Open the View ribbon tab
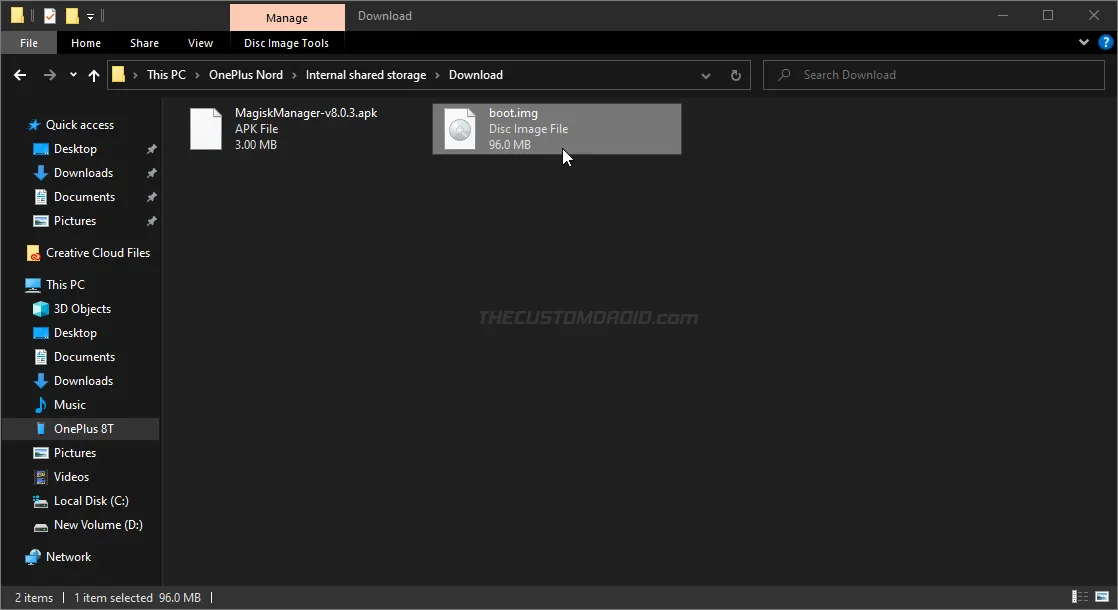Viewport: 1118px width, 610px height. (200, 43)
